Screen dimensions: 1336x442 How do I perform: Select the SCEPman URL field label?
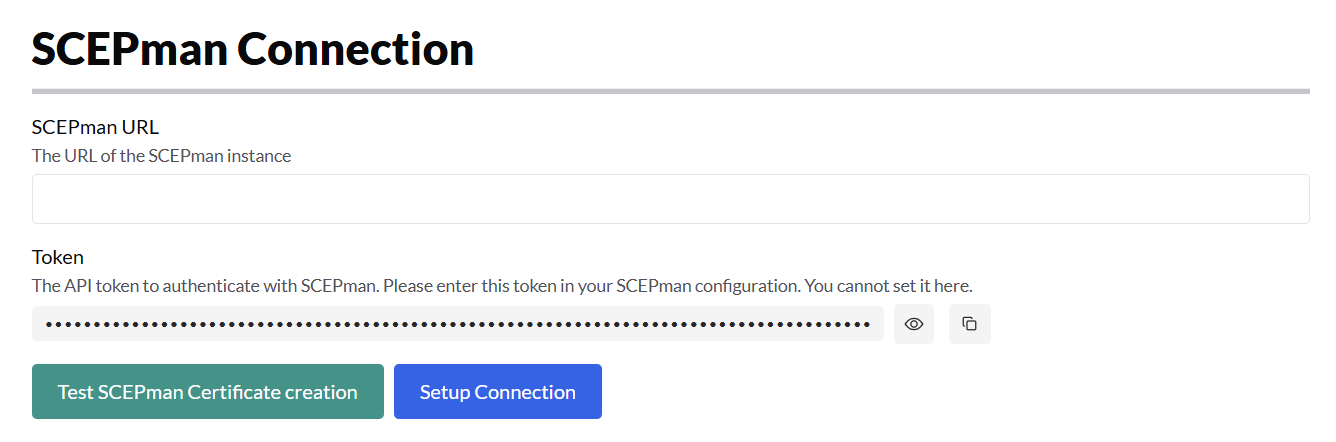[x=95, y=127]
